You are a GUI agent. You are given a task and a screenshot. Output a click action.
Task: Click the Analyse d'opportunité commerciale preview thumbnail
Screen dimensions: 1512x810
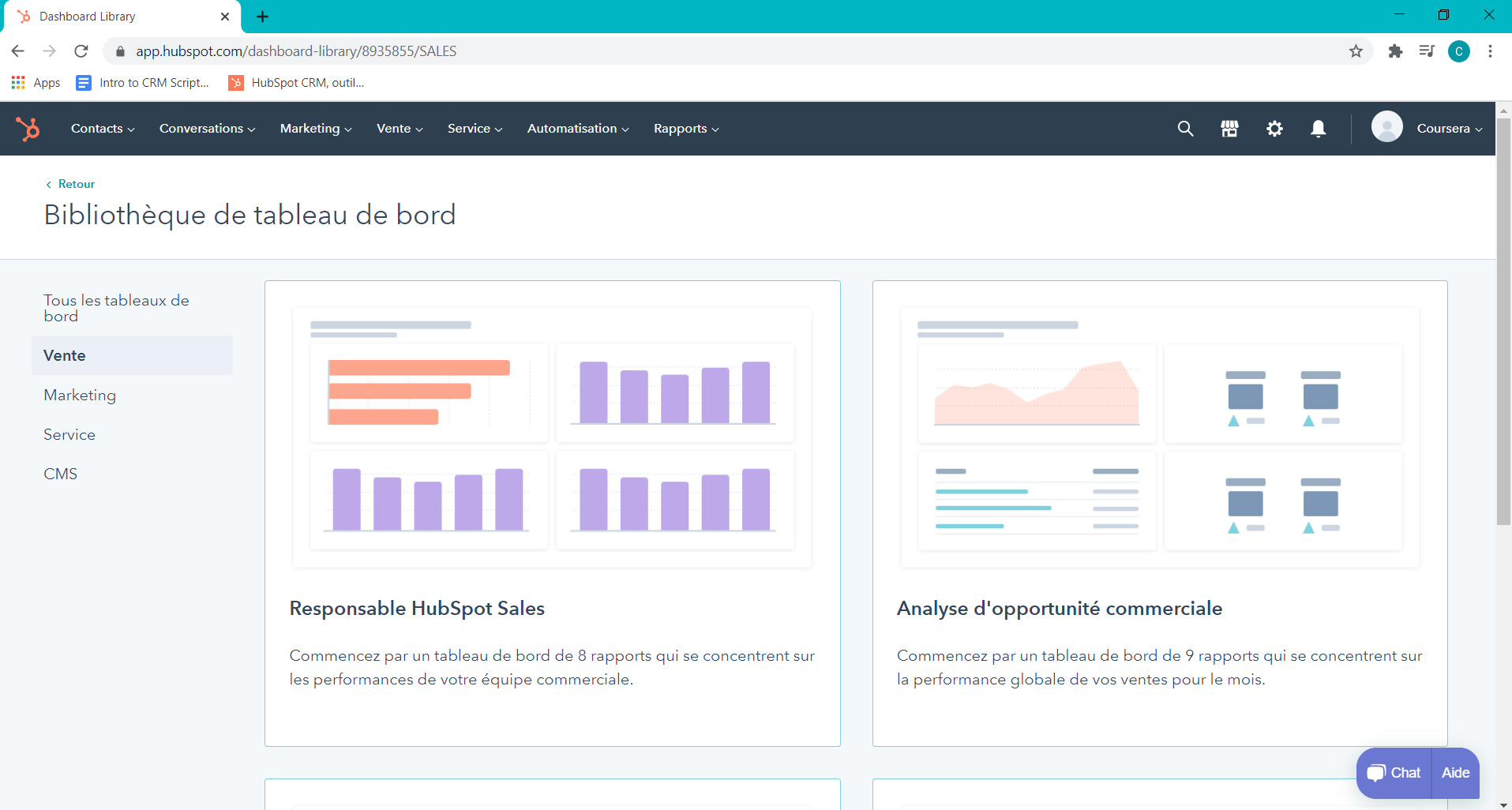coord(1160,437)
